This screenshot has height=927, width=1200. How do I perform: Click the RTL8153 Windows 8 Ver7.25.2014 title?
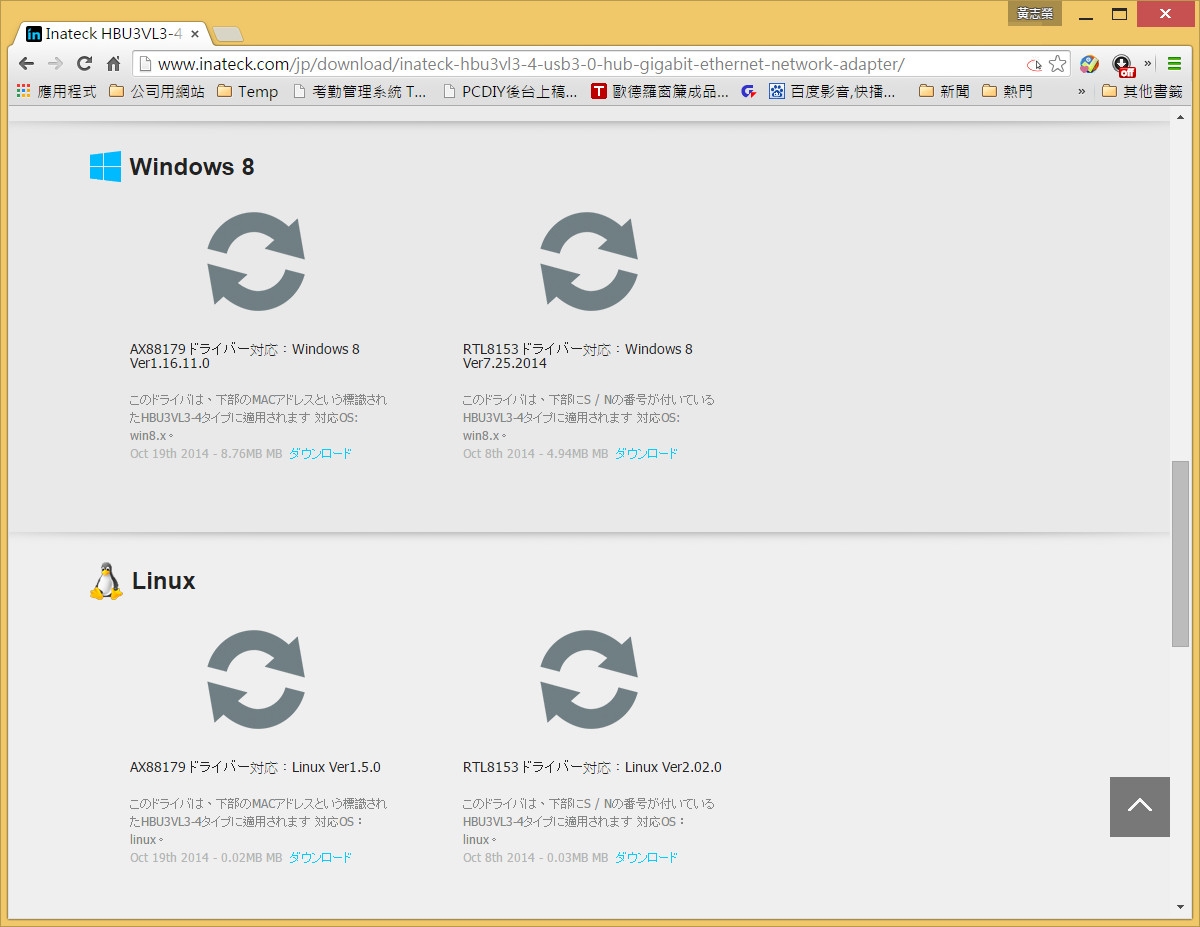[578, 356]
